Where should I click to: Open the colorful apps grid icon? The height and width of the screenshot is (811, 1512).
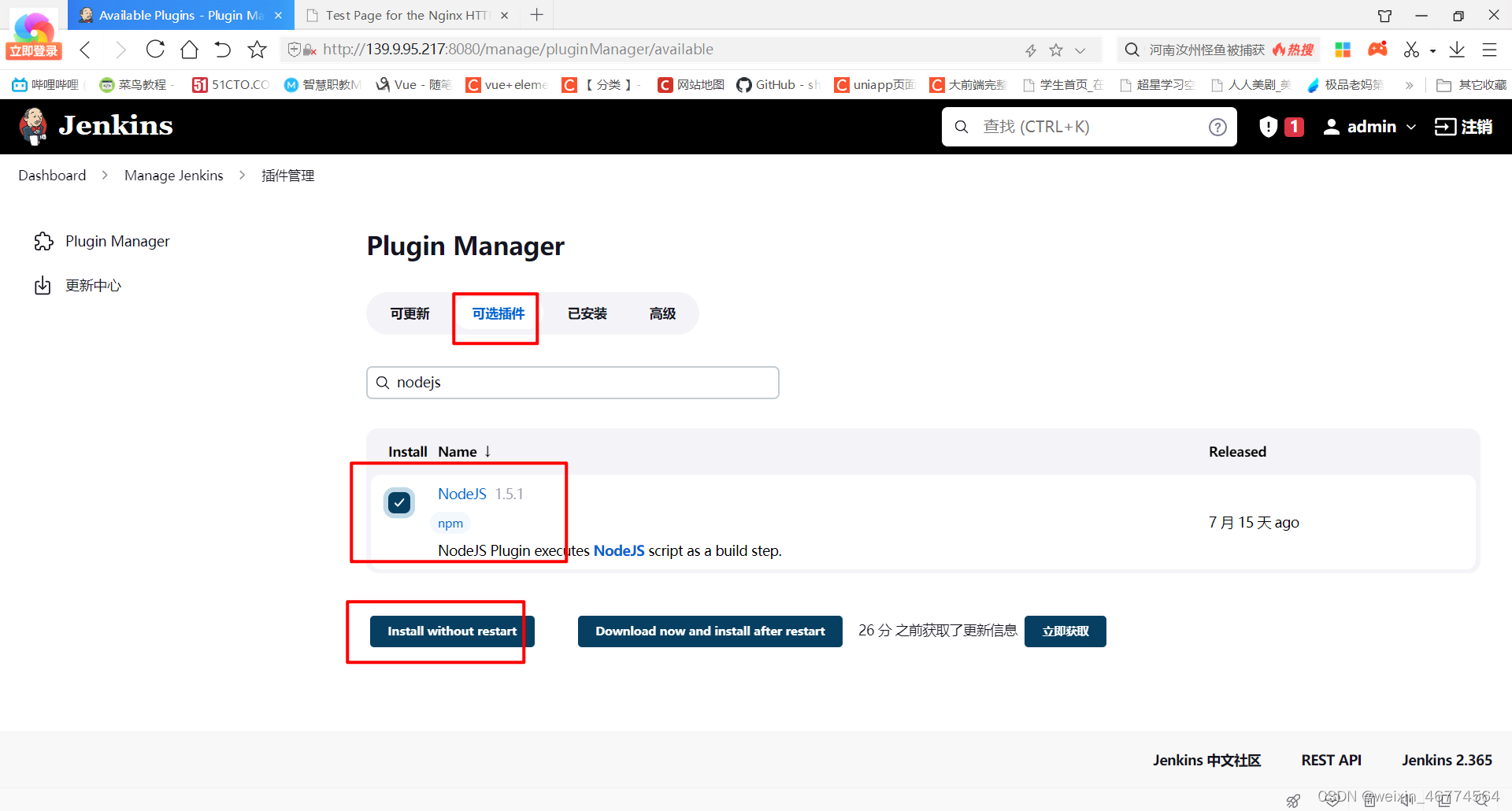pyautogui.click(x=1343, y=50)
